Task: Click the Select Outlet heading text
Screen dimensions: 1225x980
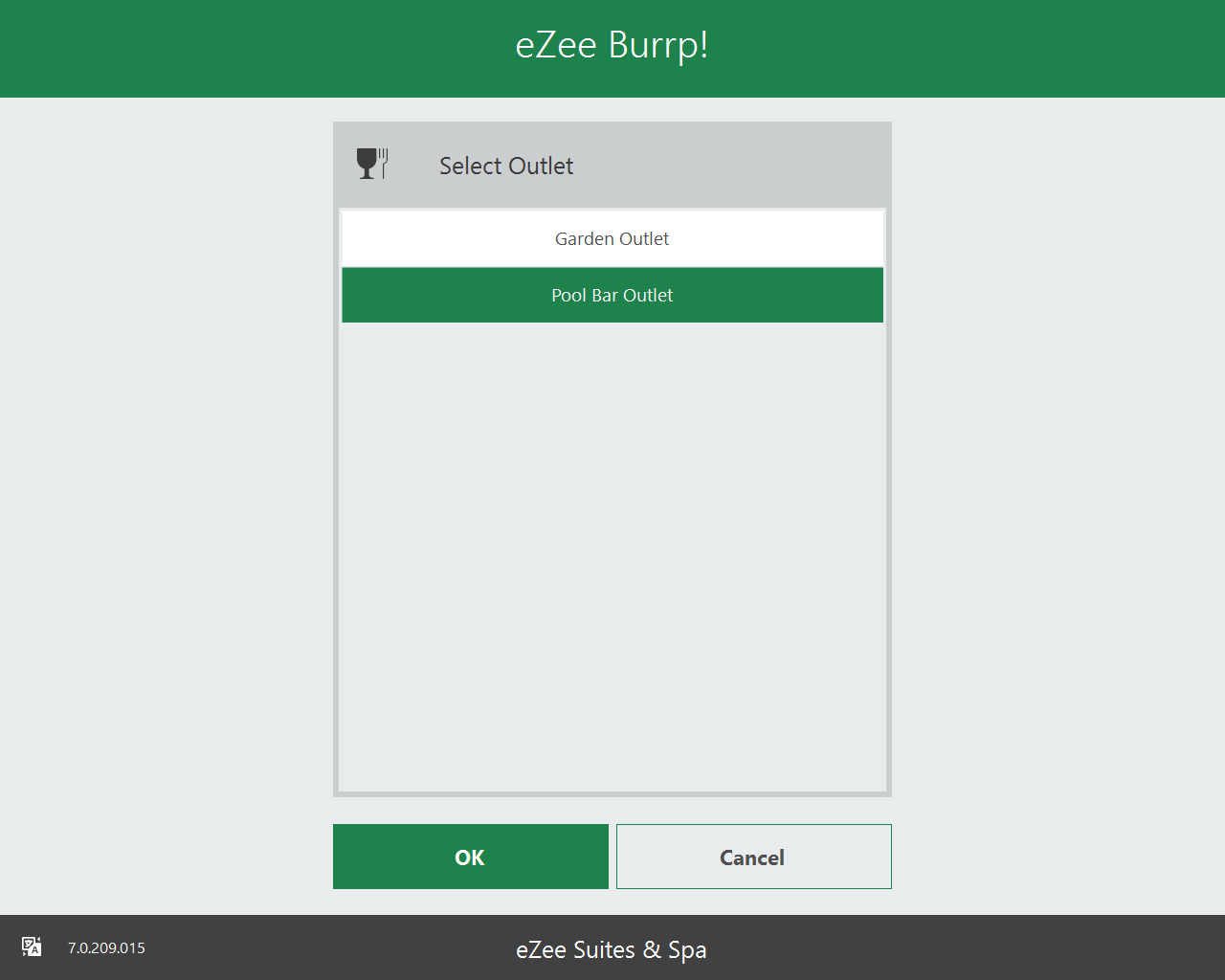Action: coord(505,167)
